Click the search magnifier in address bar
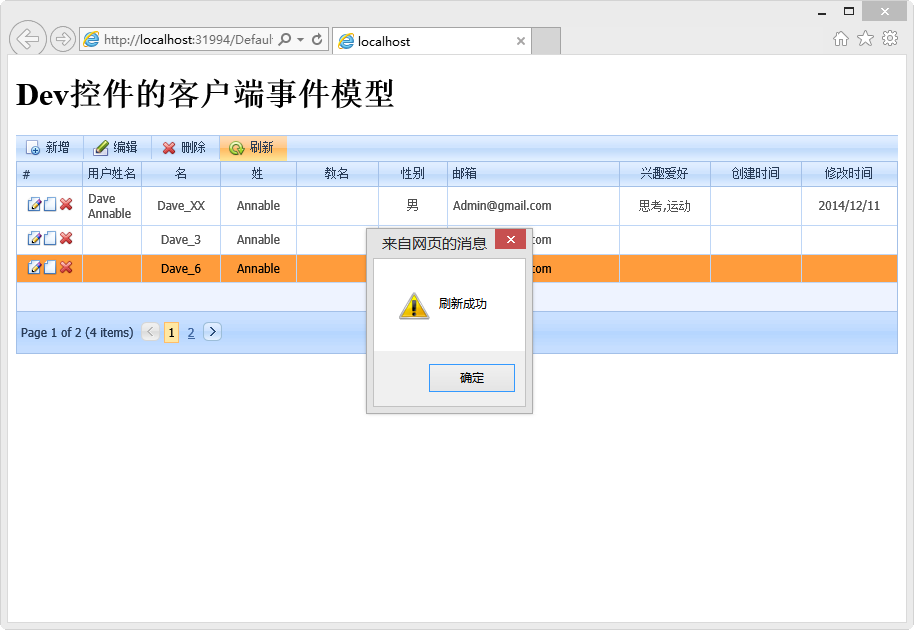914x630 pixels. (x=284, y=40)
